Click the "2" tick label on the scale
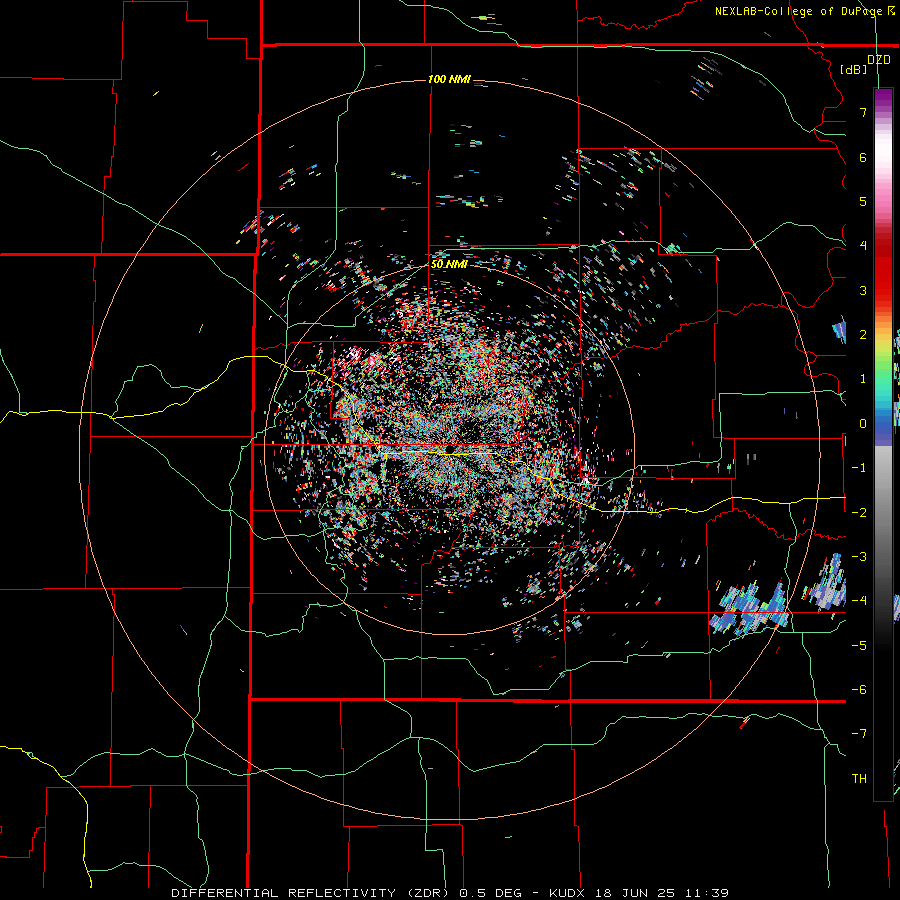Screen dimensions: 900x900 [863, 335]
